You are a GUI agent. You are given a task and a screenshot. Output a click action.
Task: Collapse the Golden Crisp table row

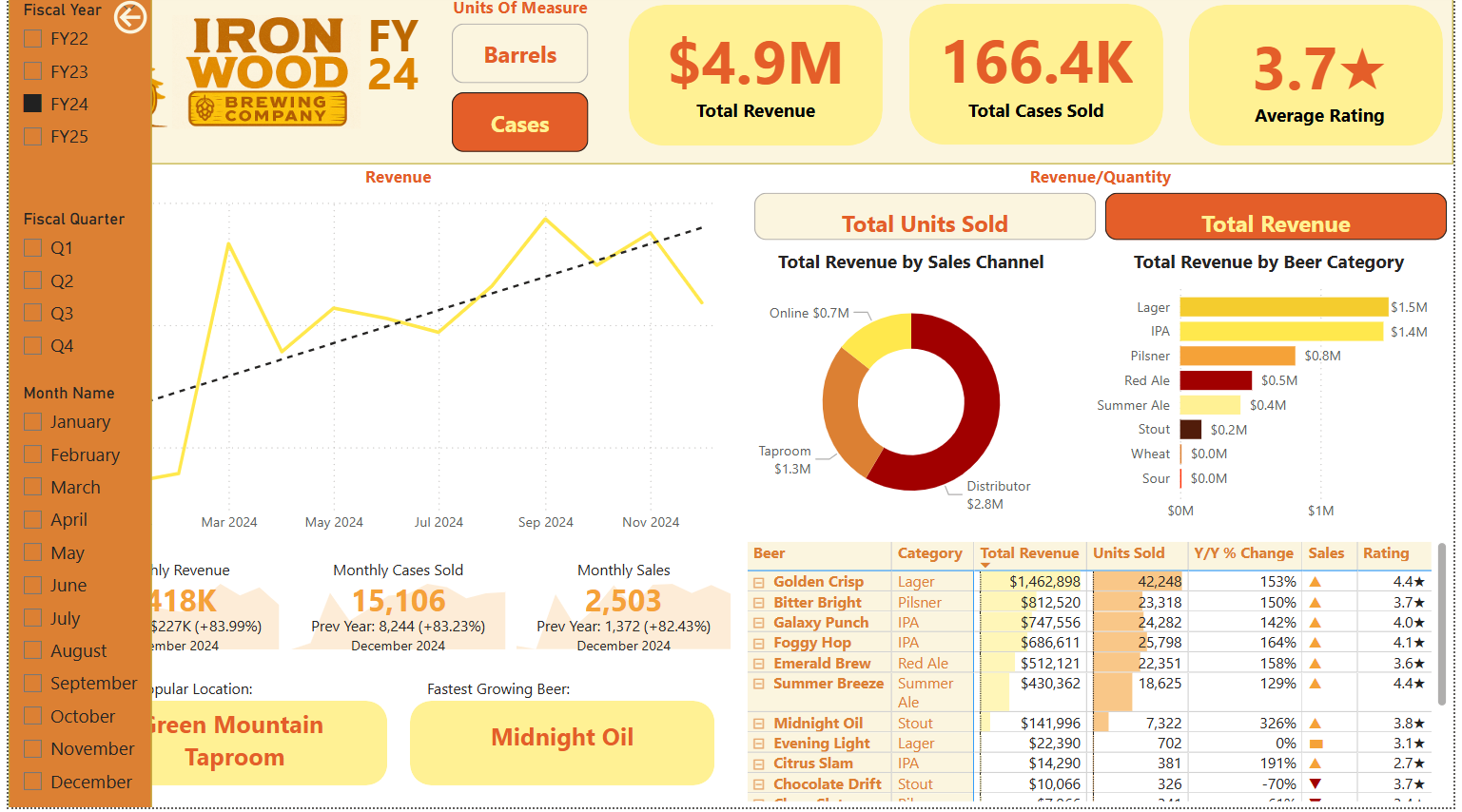[x=757, y=581]
